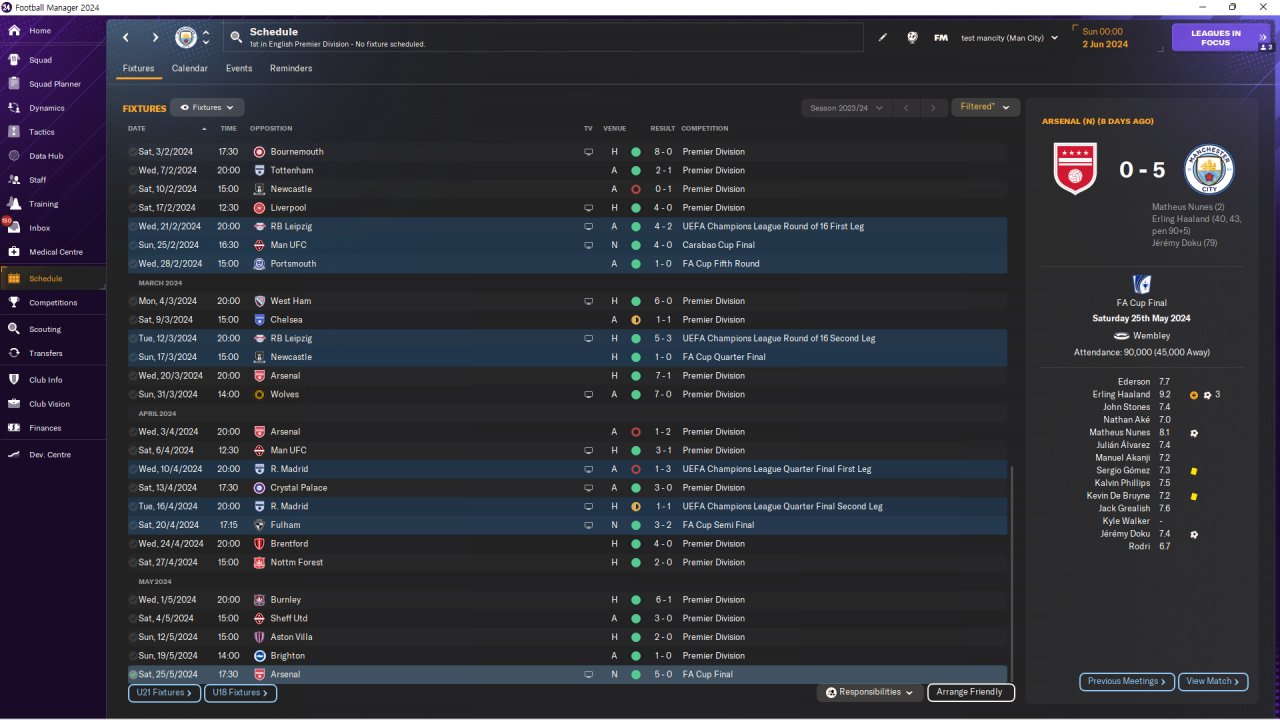Expand the chevrons beside the top-bar club badge
Image resolution: width=1280 pixels, height=720 pixels.
(206, 38)
